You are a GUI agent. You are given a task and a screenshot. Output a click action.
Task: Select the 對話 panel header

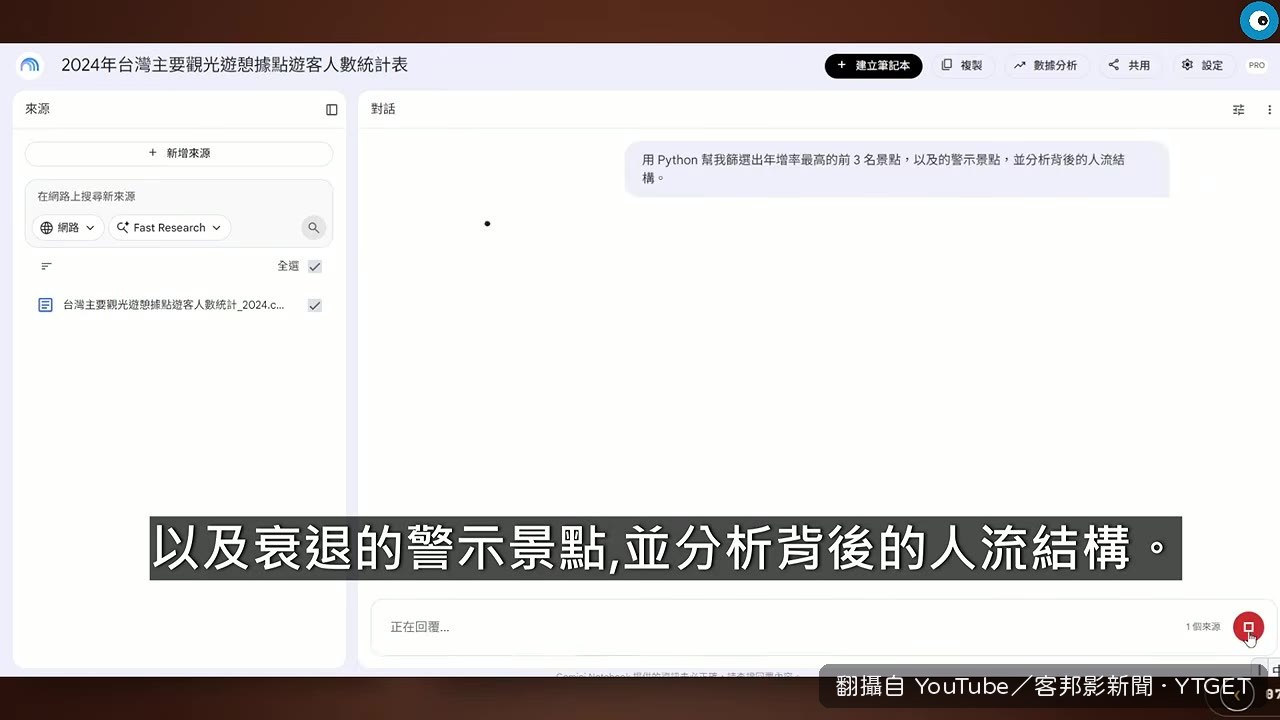click(383, 109)
